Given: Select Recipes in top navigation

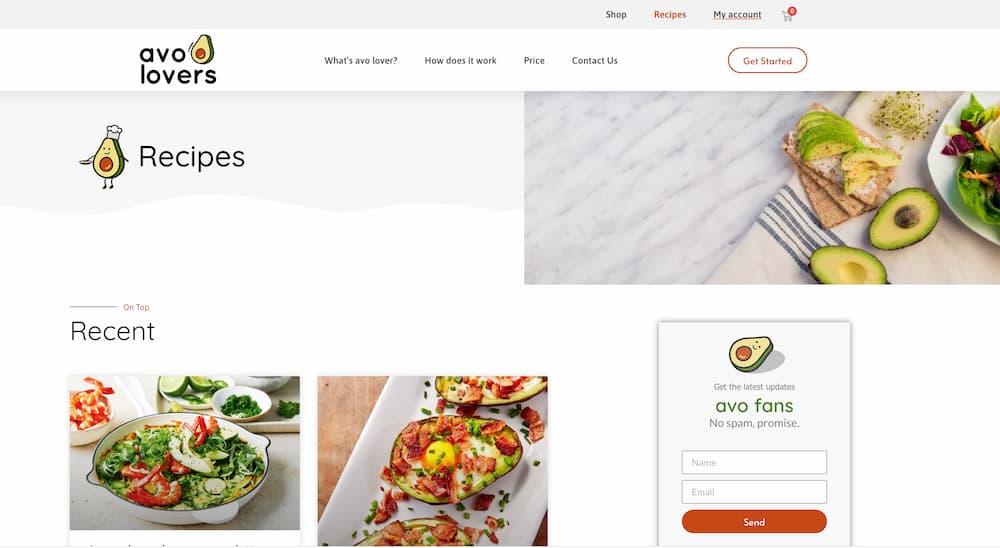Looking at the screenshot, I should (670, 14).
